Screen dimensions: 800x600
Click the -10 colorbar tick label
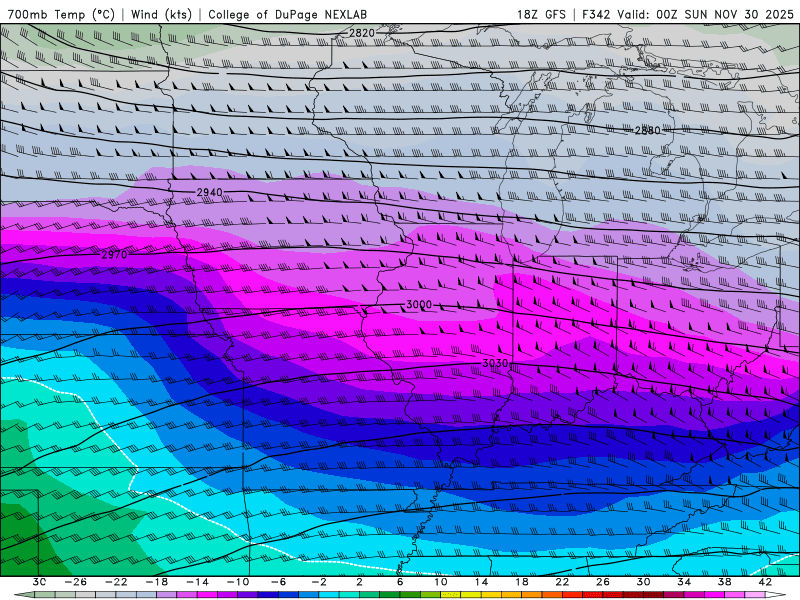point(238,582)
